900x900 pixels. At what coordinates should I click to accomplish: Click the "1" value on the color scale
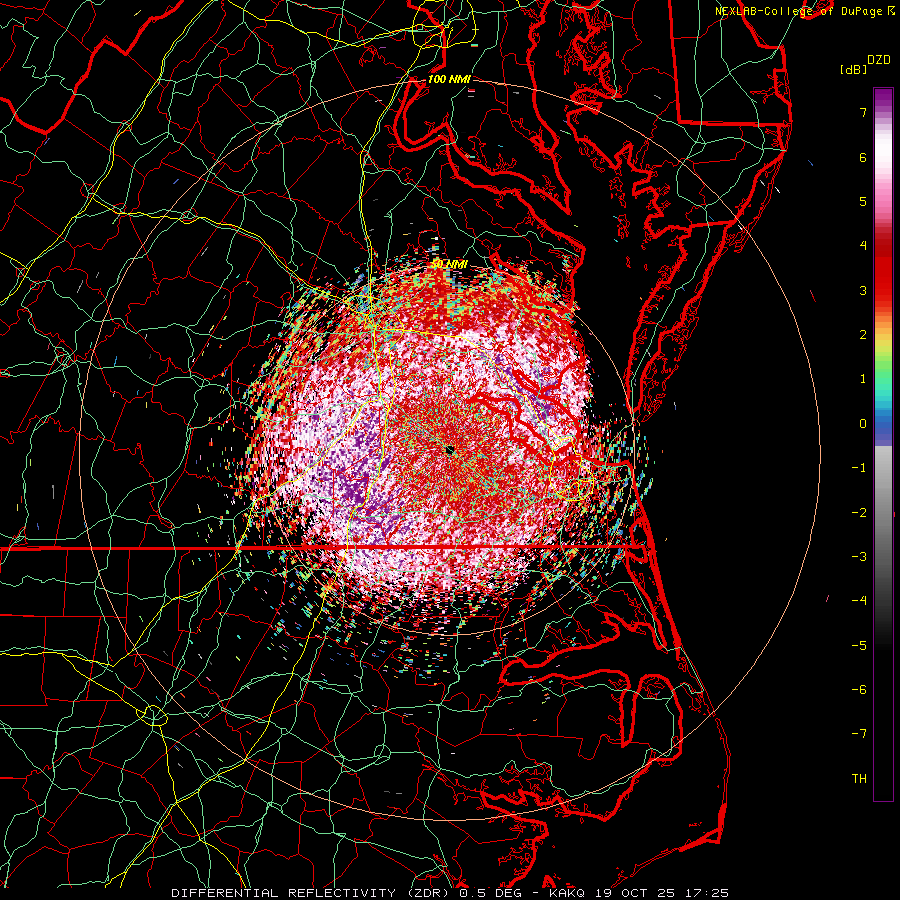(x=863, y=379)
